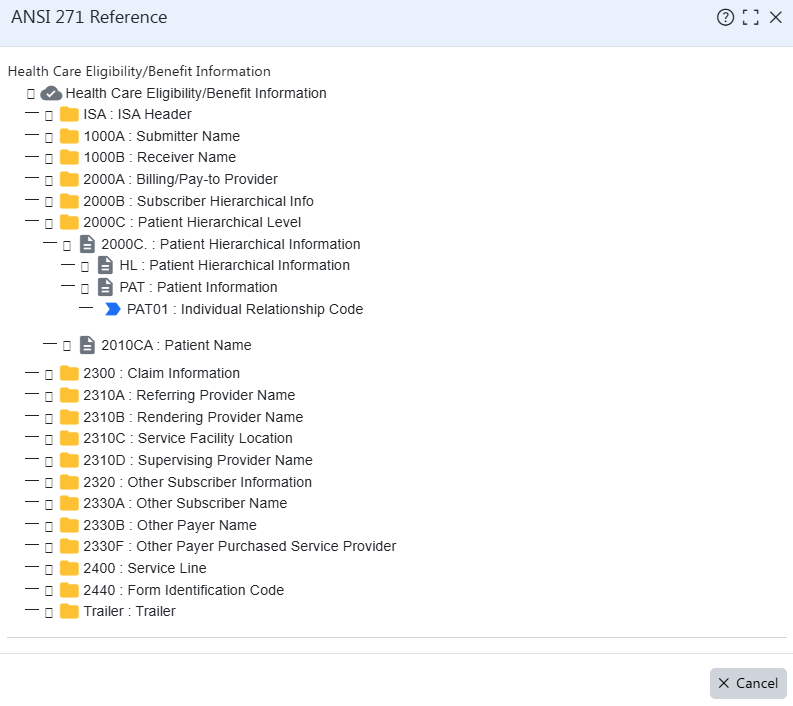Select '2300 : Claim Information' text
Screen dimensions: 793x706
161,373
